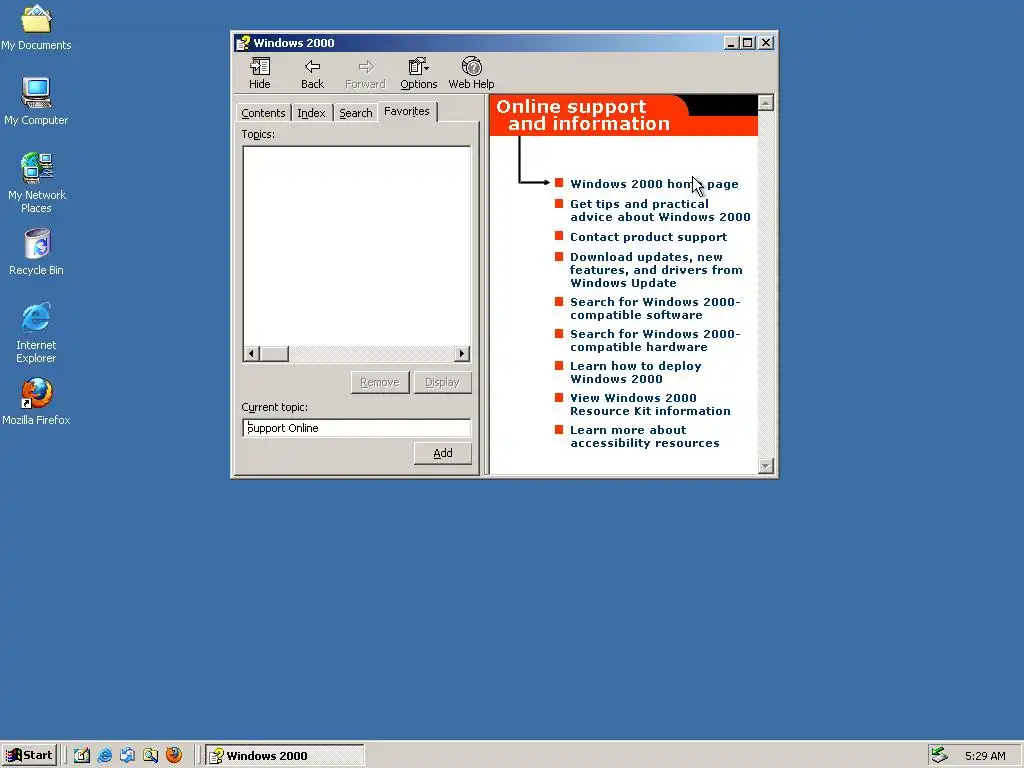Open Contact product support link
Image resolution: width=1024 pixels, height=768 pixels.
click(648, 237)
